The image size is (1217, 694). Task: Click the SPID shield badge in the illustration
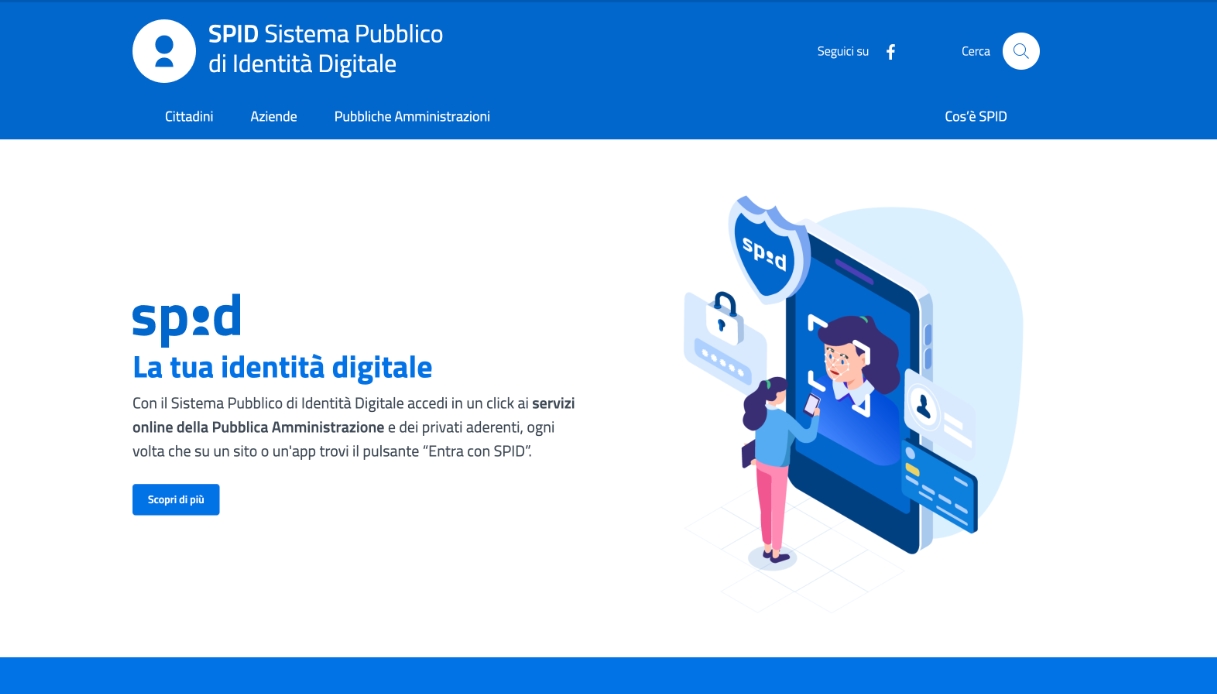coord(766,248)
